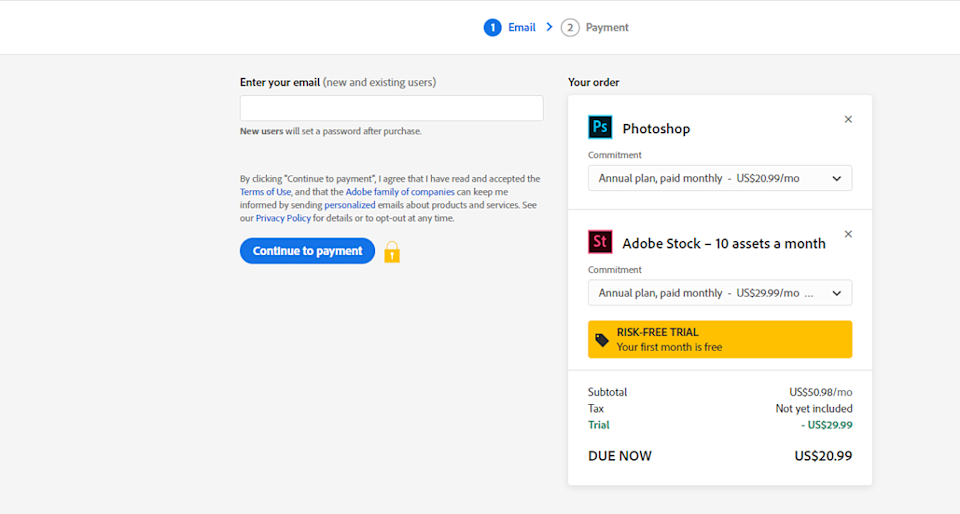Click the step 1 circle icon
Image resolution: width=960 pixels, height=514 pixels.
(x=492, y=28)
